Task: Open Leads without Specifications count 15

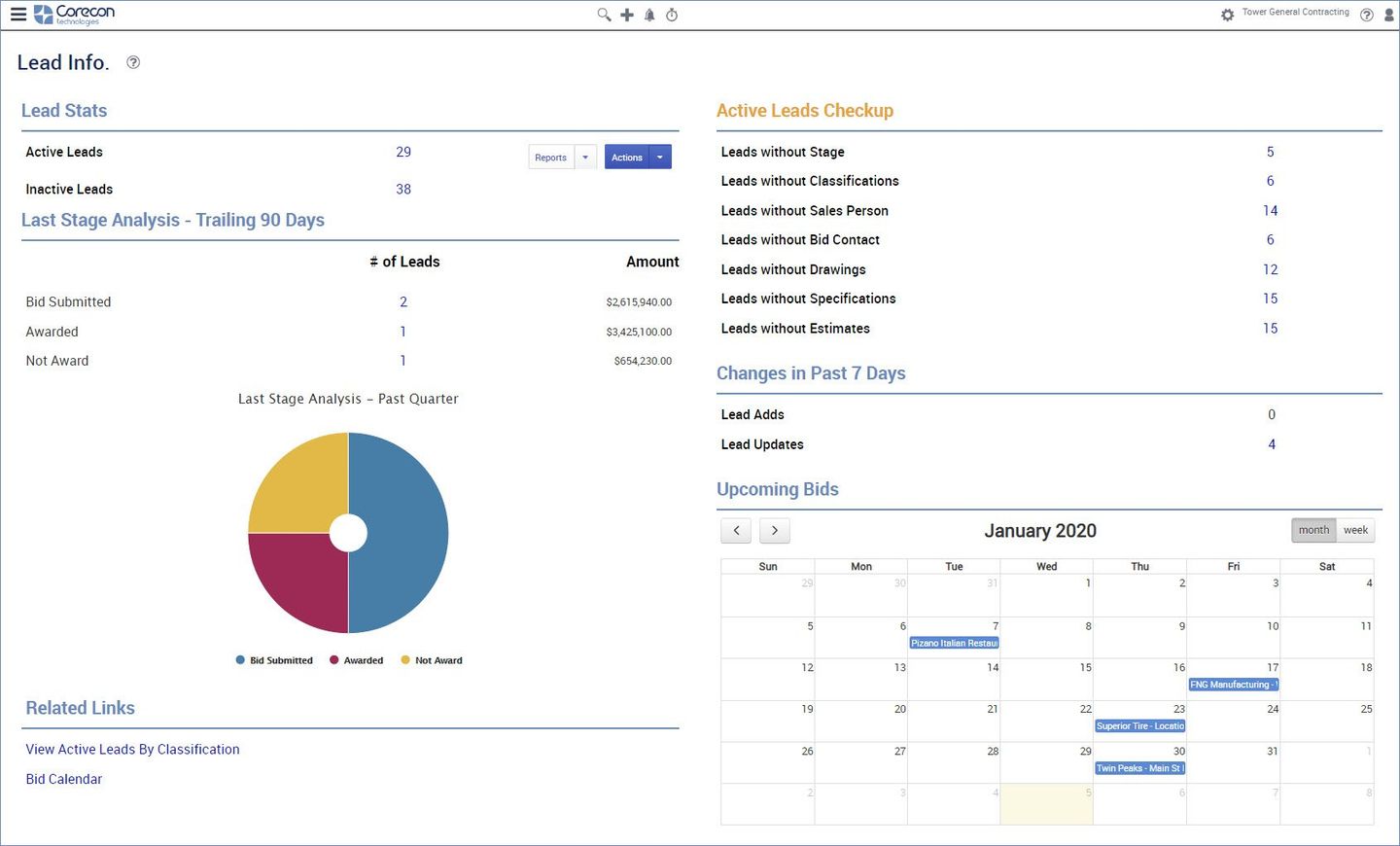Action: click(1271, 299)
